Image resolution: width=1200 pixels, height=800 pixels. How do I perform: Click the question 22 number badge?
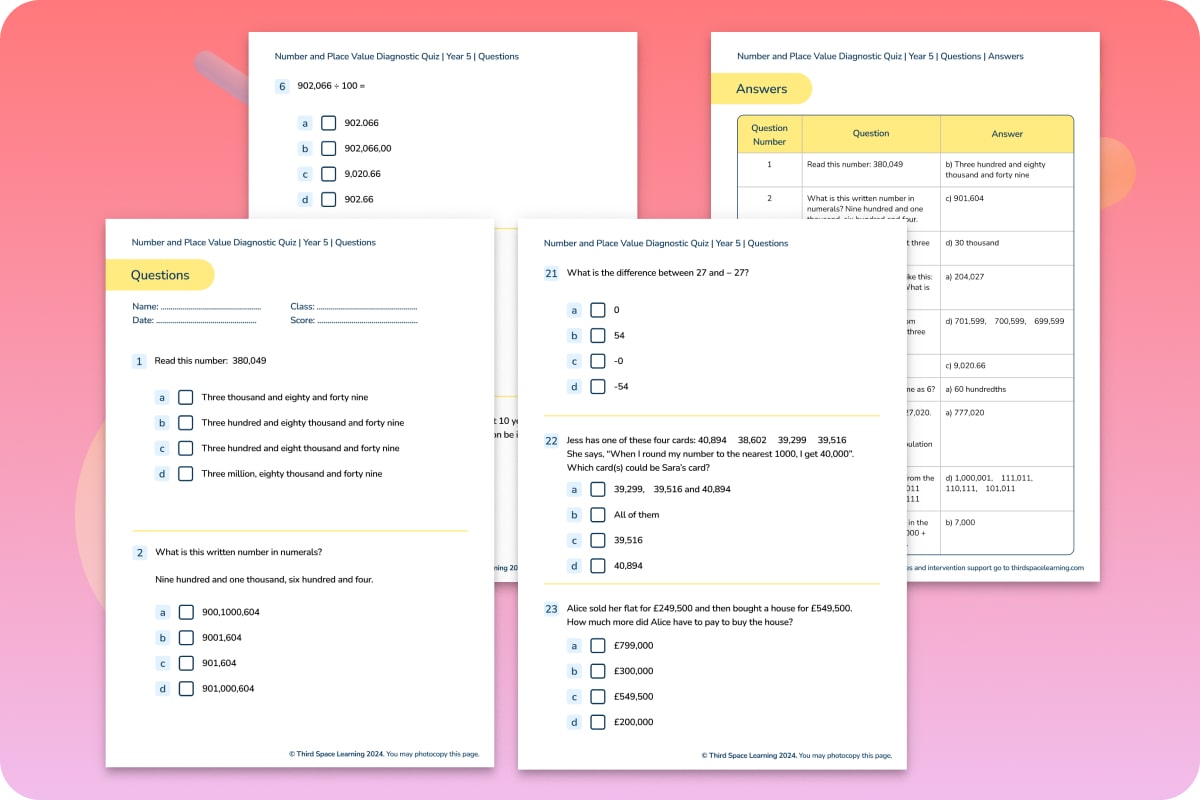click(550, 440)
